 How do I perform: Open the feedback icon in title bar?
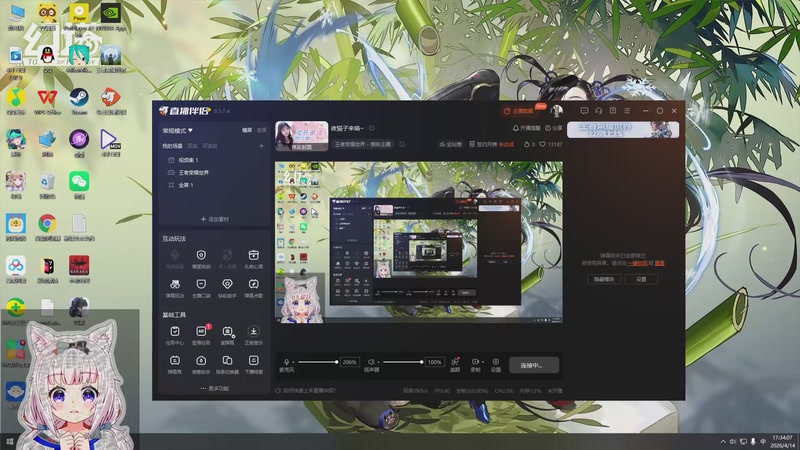(x=613, y=111)
